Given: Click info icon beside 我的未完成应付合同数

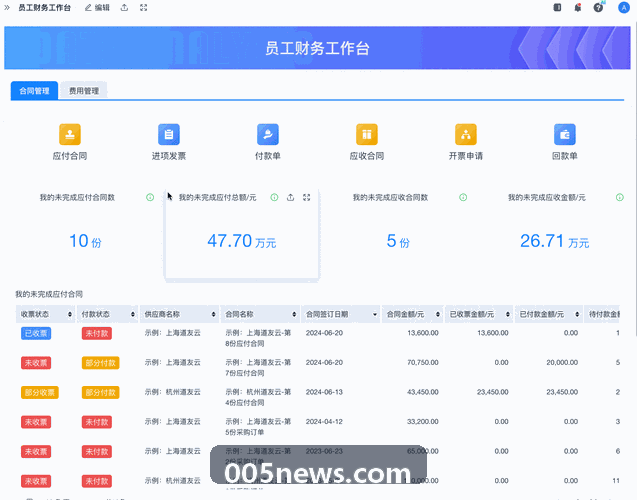Looking at the screenshot, I should [150, 197].
